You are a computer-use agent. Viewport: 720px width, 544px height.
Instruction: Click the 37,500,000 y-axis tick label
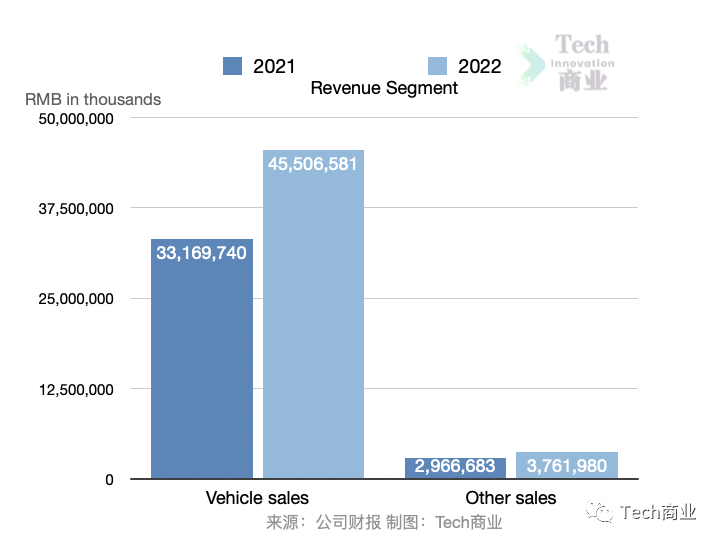click(75, 209)
